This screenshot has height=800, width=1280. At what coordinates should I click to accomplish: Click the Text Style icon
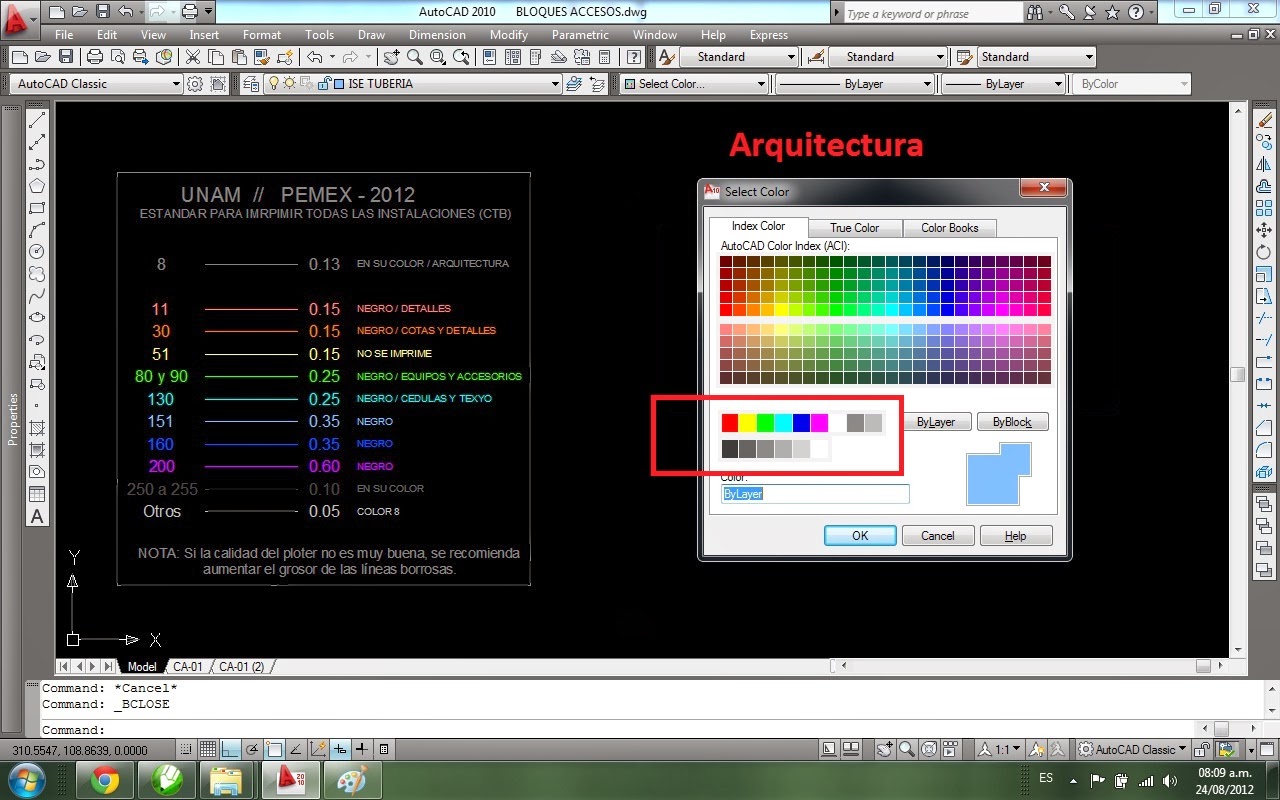(667, 57)
